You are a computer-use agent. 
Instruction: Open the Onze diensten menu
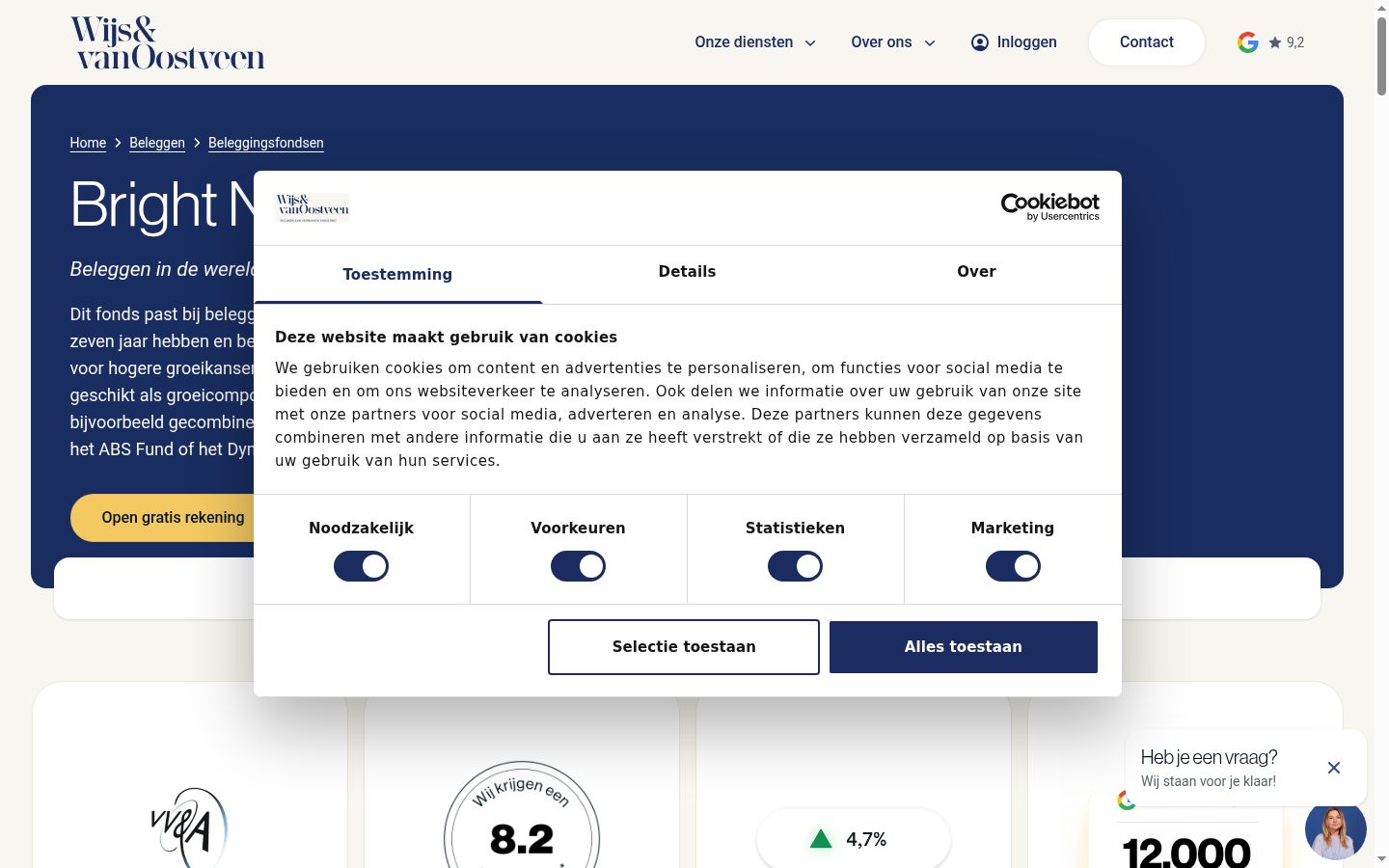point(755,42)
